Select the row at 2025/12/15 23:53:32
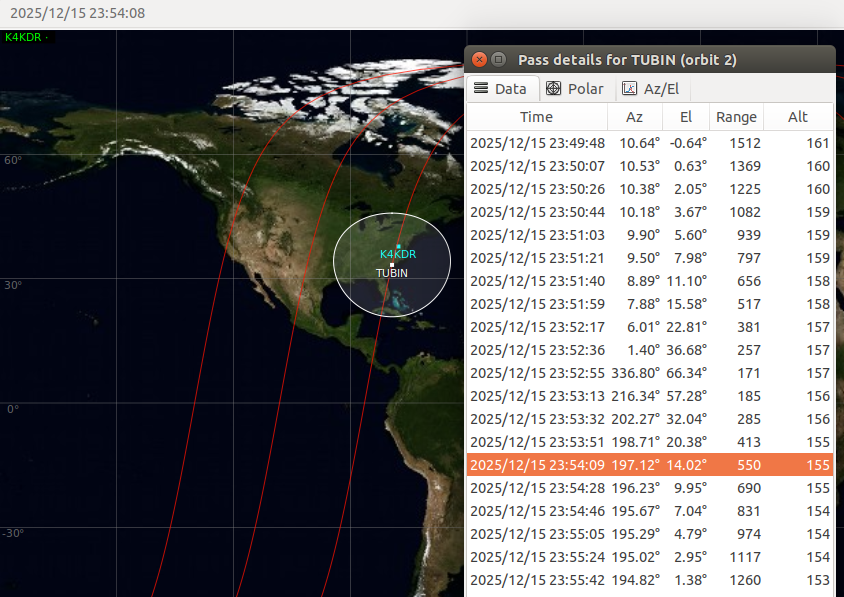 (650, 419)
